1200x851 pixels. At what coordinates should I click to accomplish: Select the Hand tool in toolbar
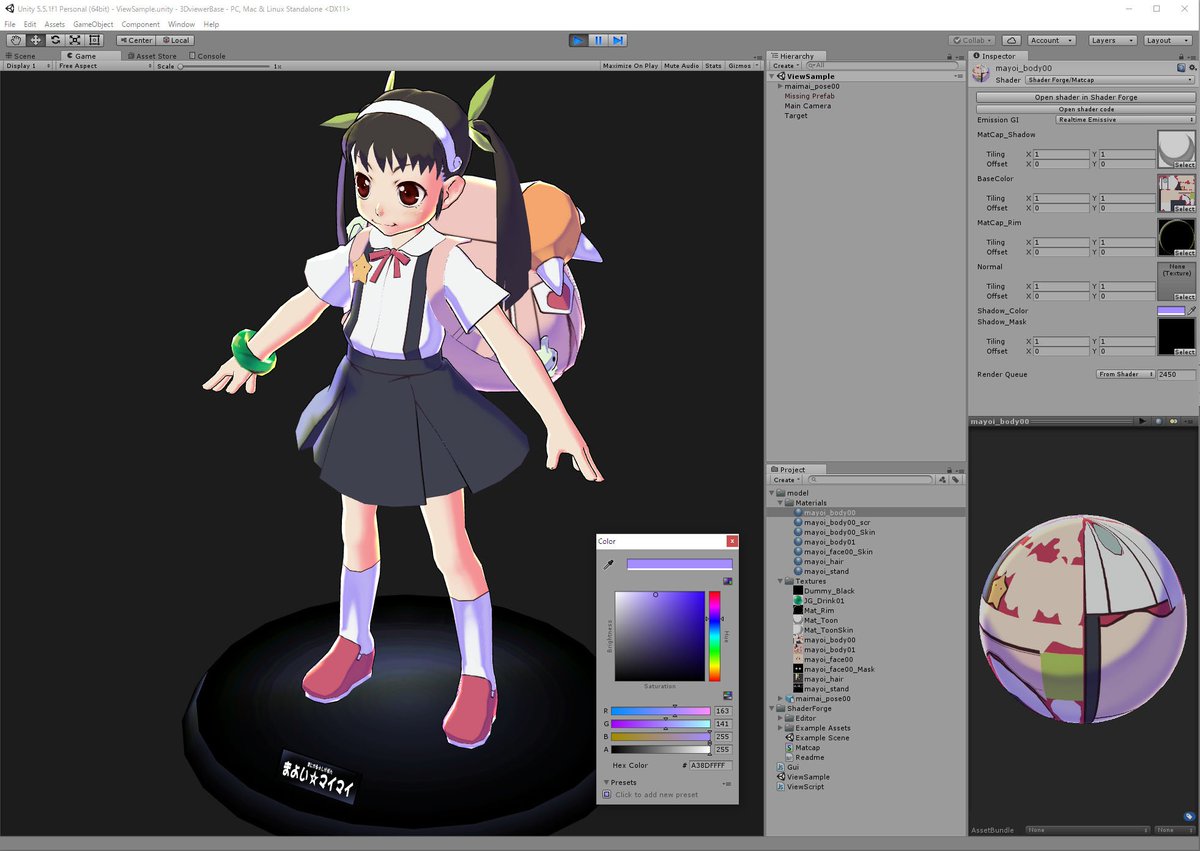[x=15, y=40]
